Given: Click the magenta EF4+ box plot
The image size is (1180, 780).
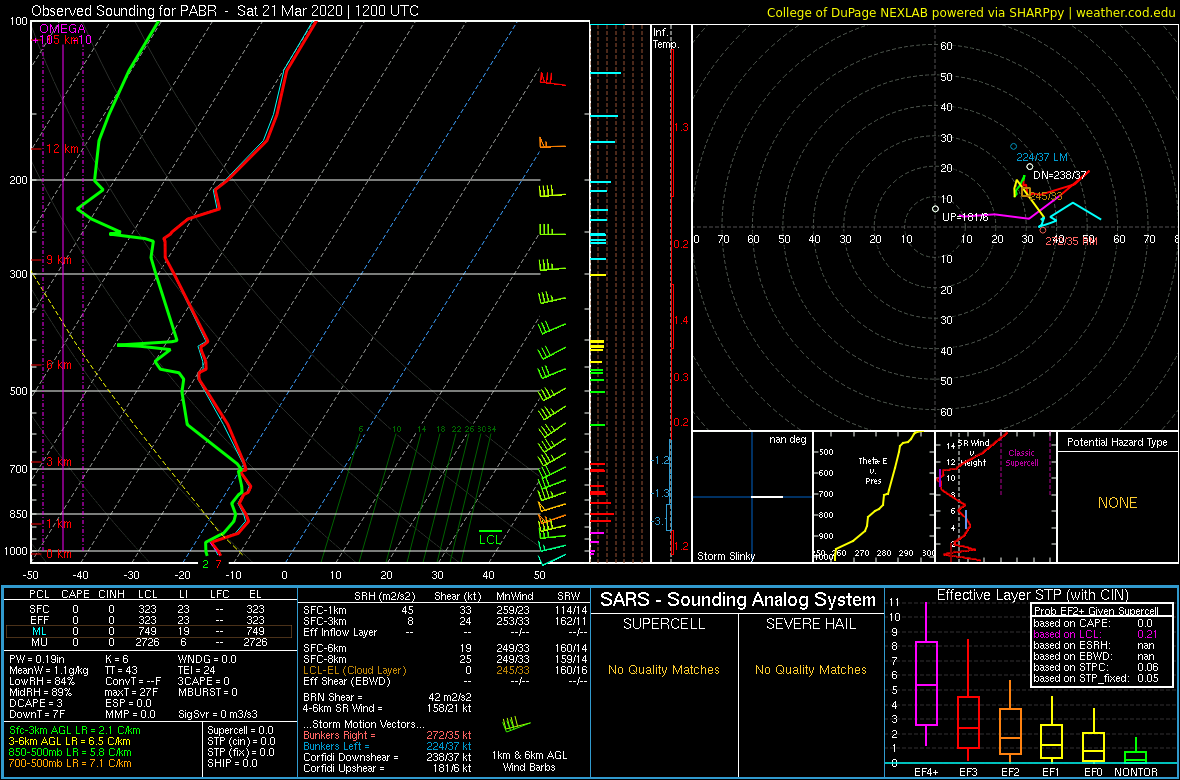Looking at the screenshot, I should pos(924,675).
